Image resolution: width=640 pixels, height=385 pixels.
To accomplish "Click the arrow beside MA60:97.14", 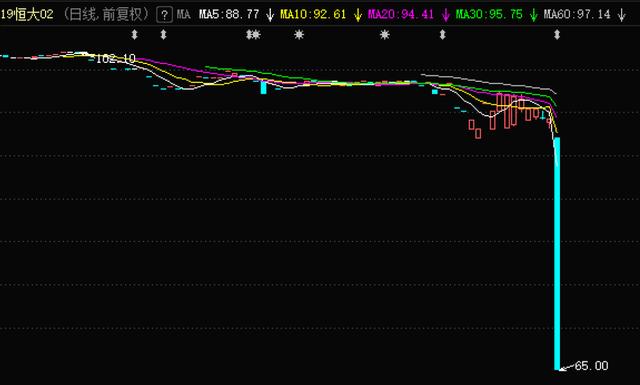I will pyautogui.click(x=621, y=15).
